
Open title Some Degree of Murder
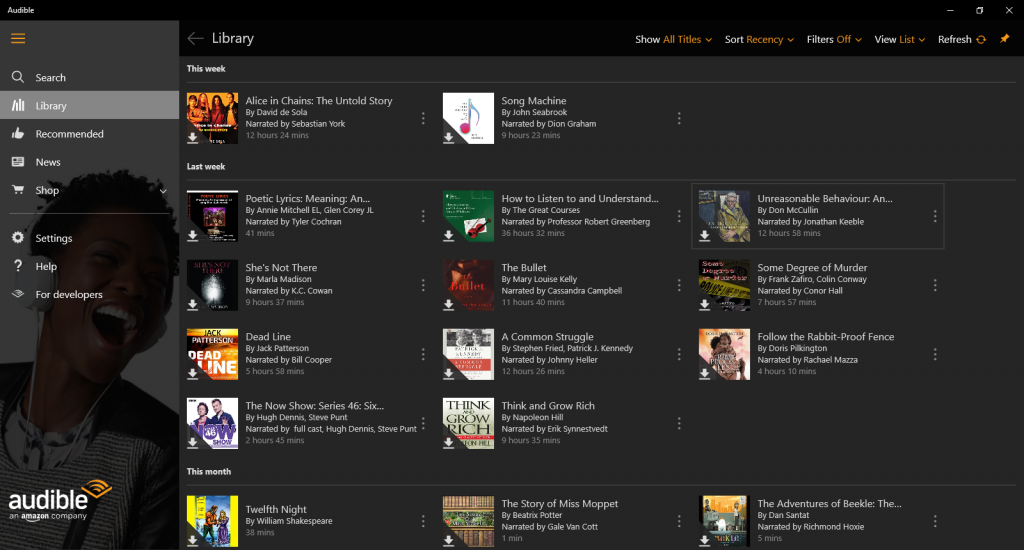click(812, 267)
